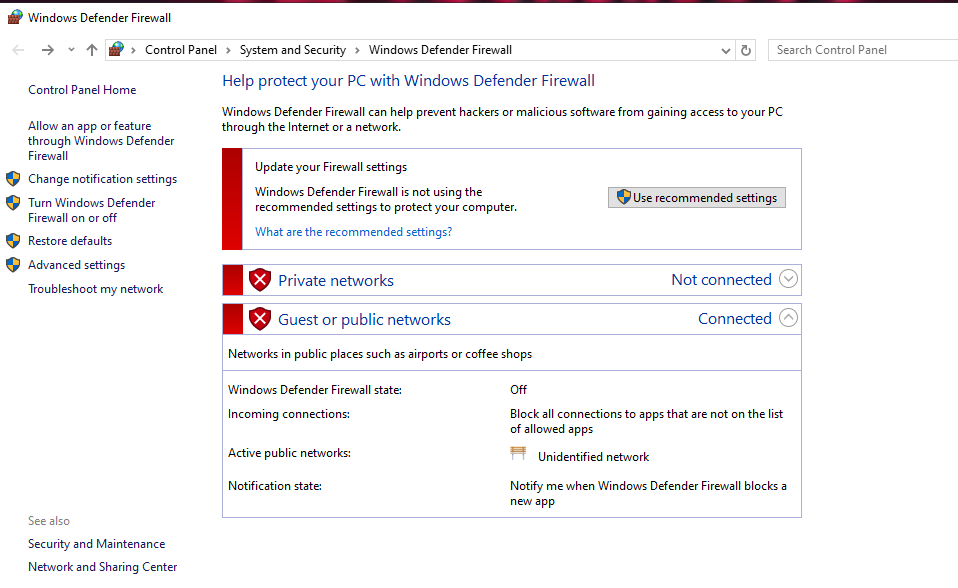Open the address bar history dropdown
The height and width of the screenshot is (588, 958).
[x=725, y=50]
